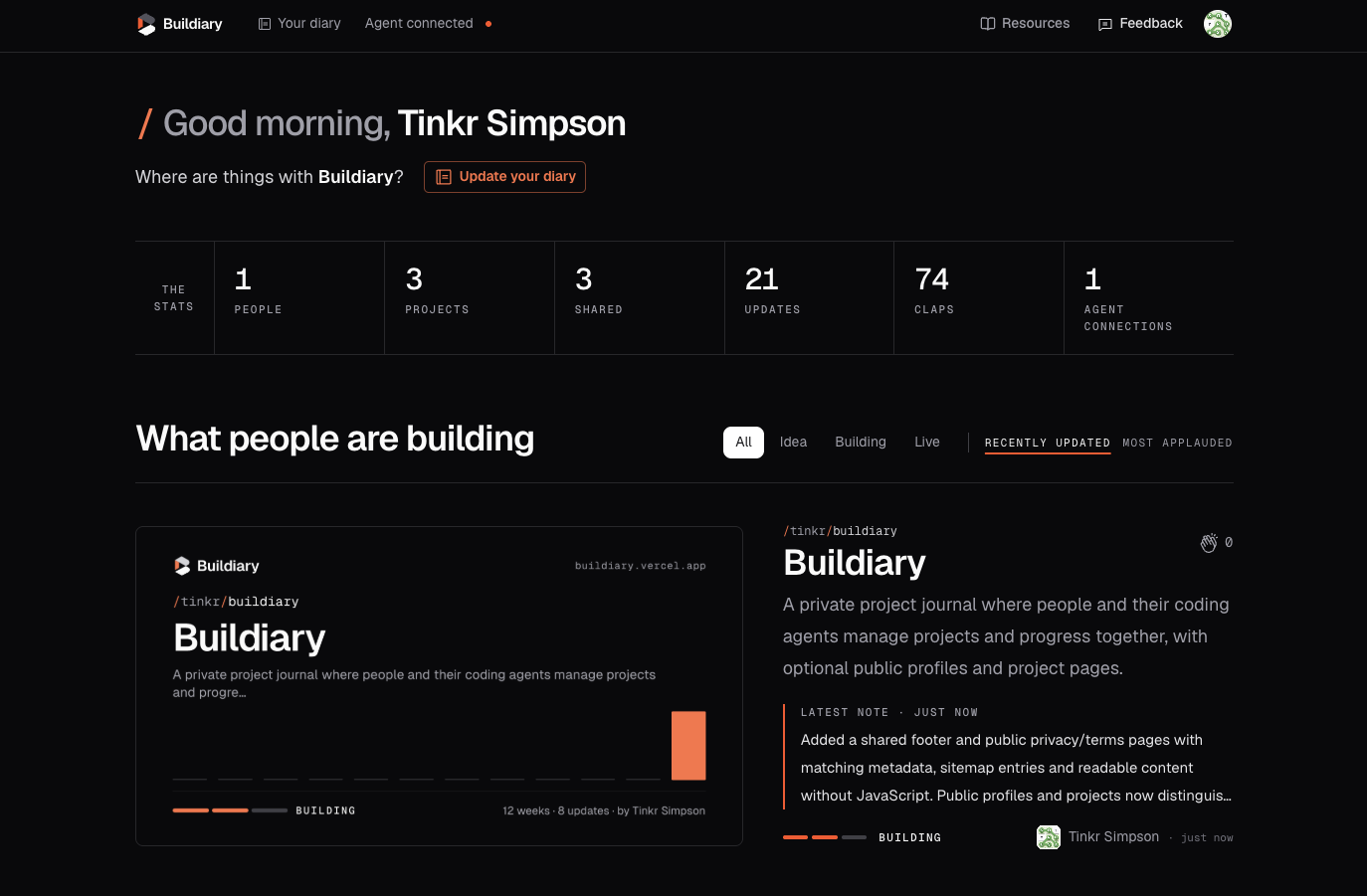Click the Buildiary logo in the header
Screen dimensions: 1367x896
pos(179,24)
